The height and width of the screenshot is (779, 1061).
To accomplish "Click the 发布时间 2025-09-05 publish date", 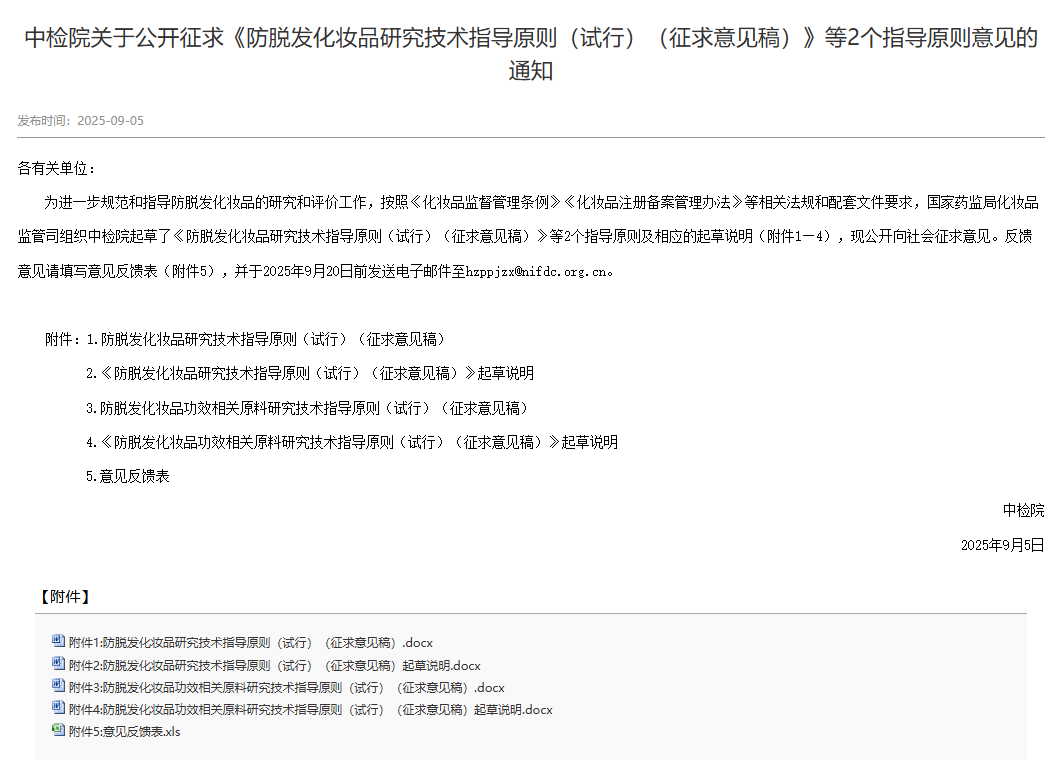I will (x=81, y=121).
